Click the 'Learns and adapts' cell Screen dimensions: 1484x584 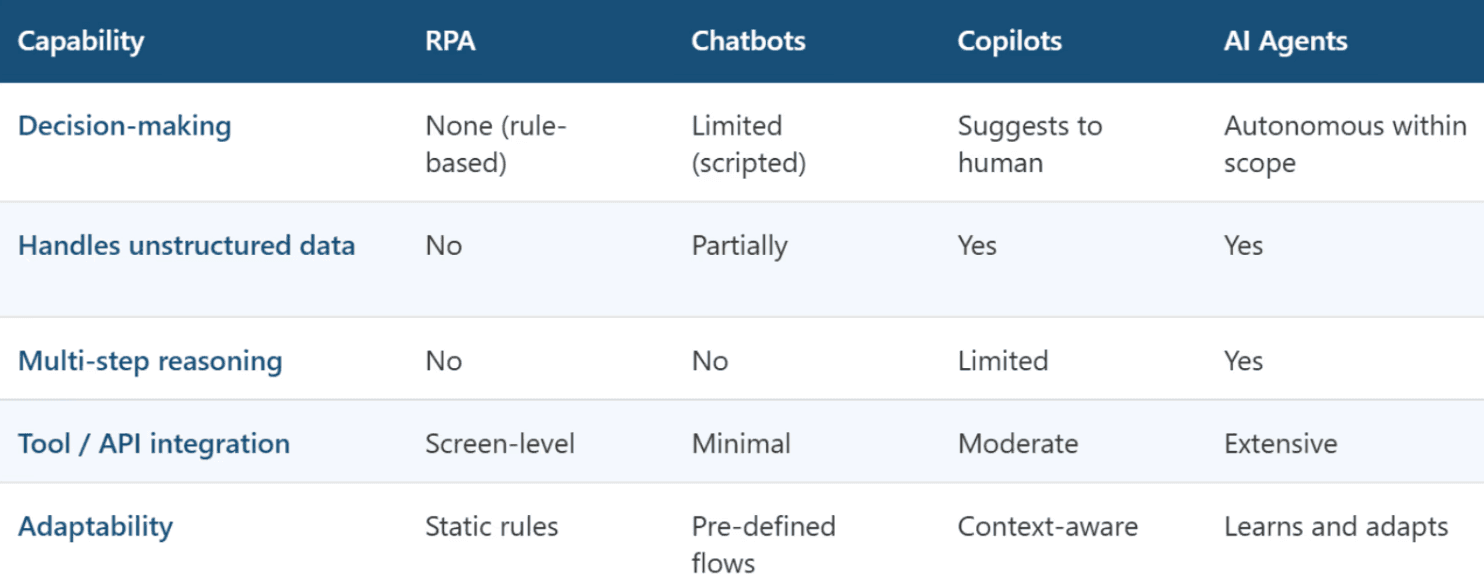pos(1335,527)
